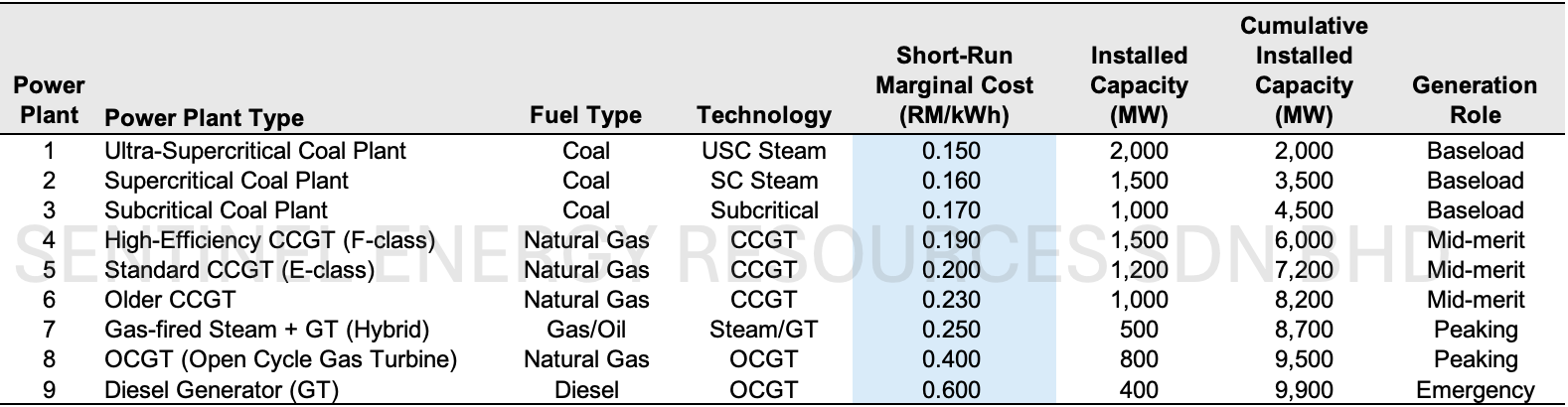Click the Cumulative Installed Capacity header

pyautogui.click(x=1304, y=70)
